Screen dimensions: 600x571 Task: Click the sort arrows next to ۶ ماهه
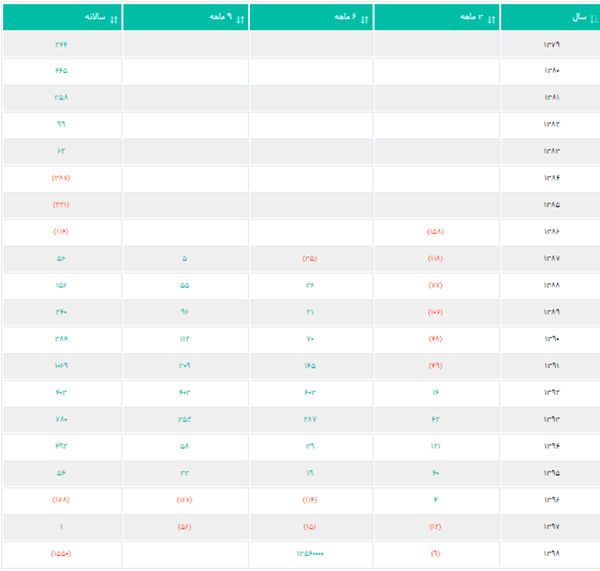click(x=365, y=18)
